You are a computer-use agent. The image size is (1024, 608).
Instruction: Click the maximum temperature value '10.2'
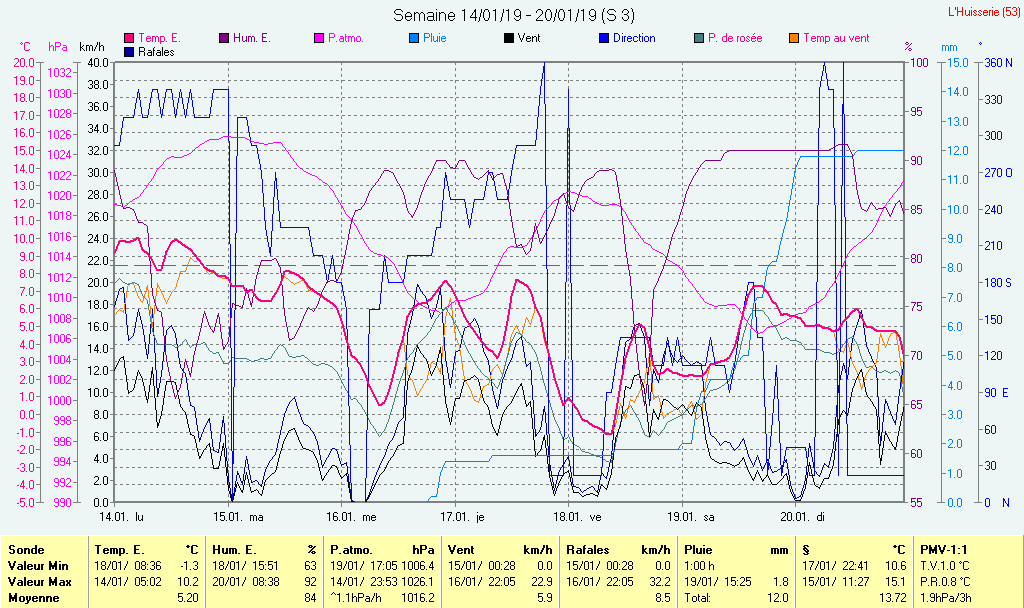188,582
